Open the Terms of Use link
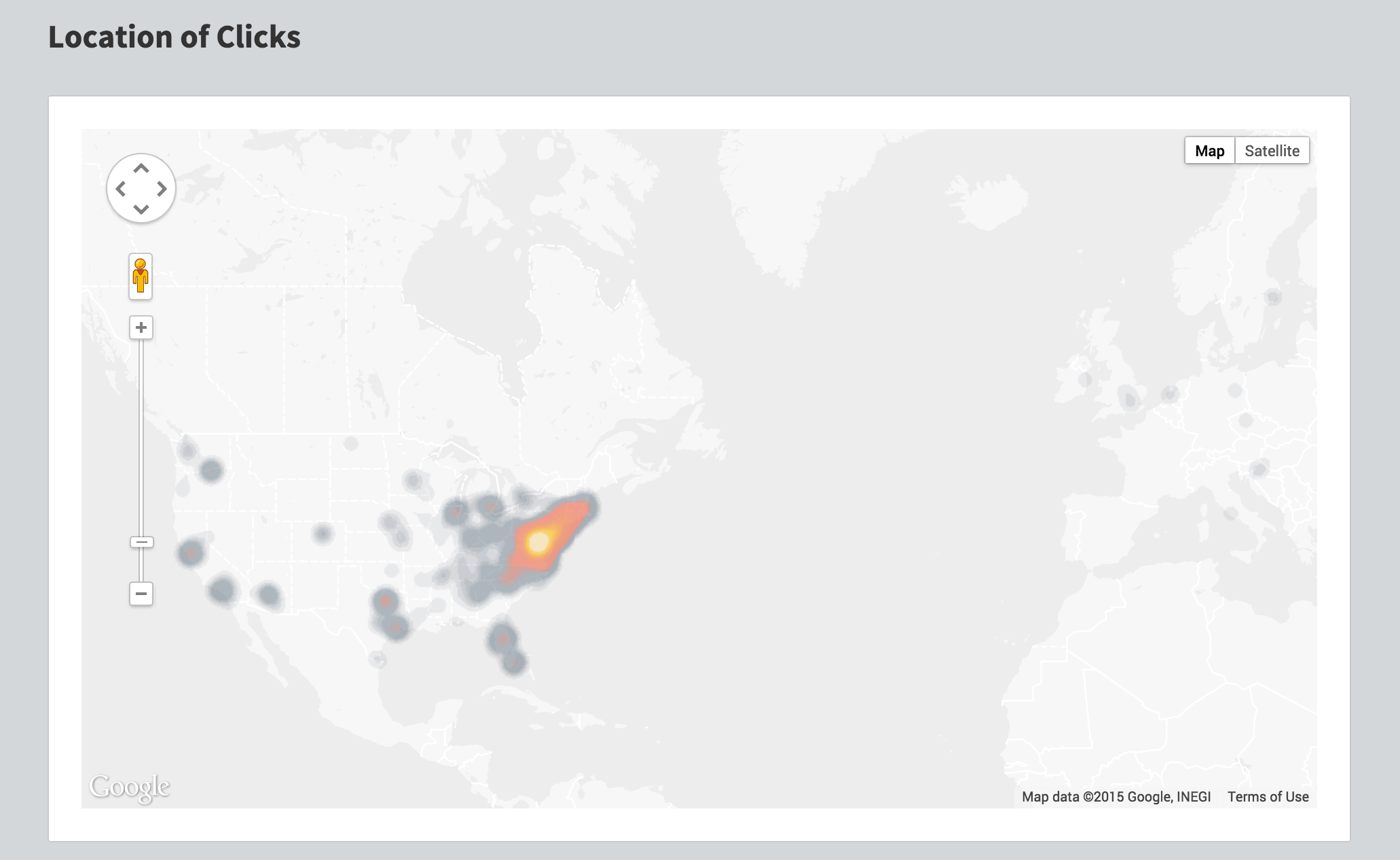 1268,797
